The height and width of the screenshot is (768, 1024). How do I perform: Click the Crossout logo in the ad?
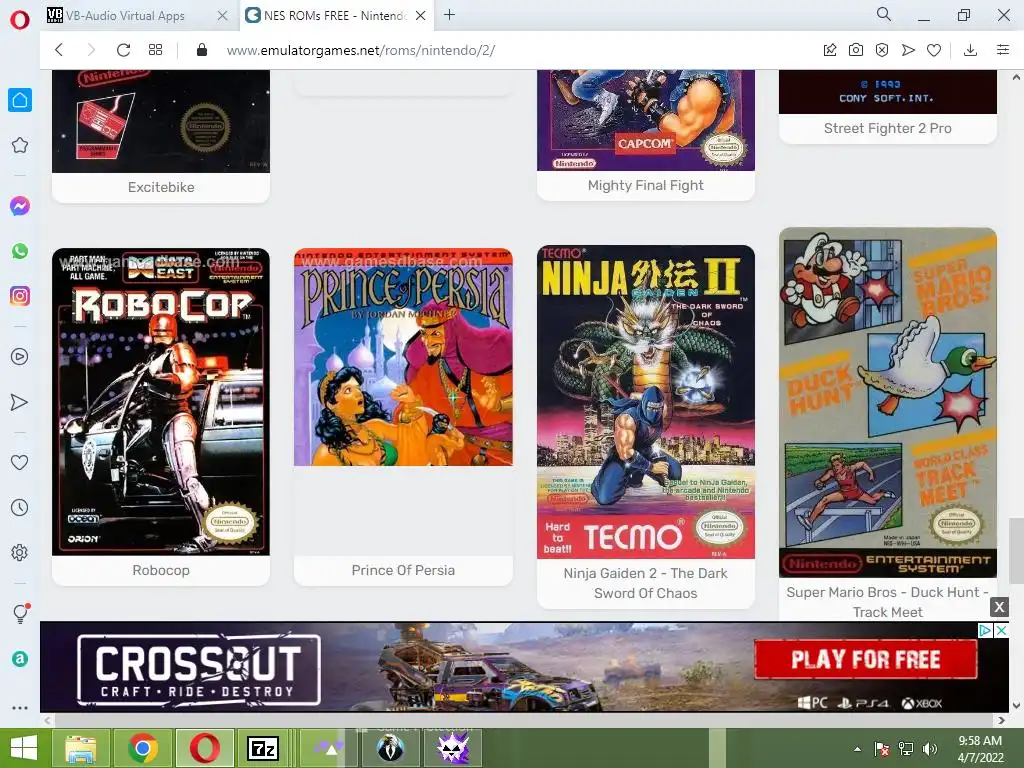pyautogui.click(x=199, y=670)
